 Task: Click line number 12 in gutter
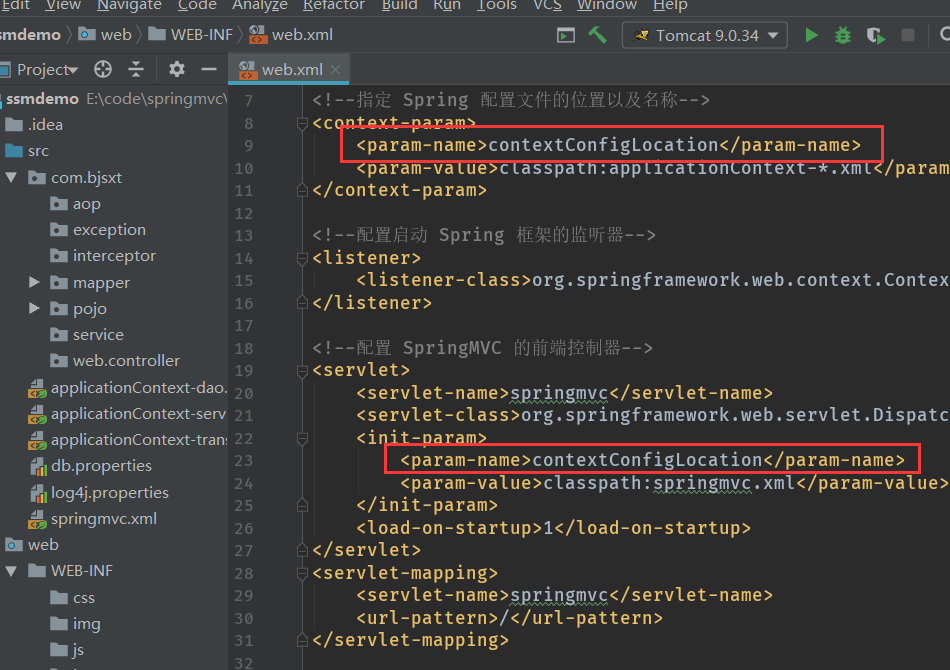244,213
